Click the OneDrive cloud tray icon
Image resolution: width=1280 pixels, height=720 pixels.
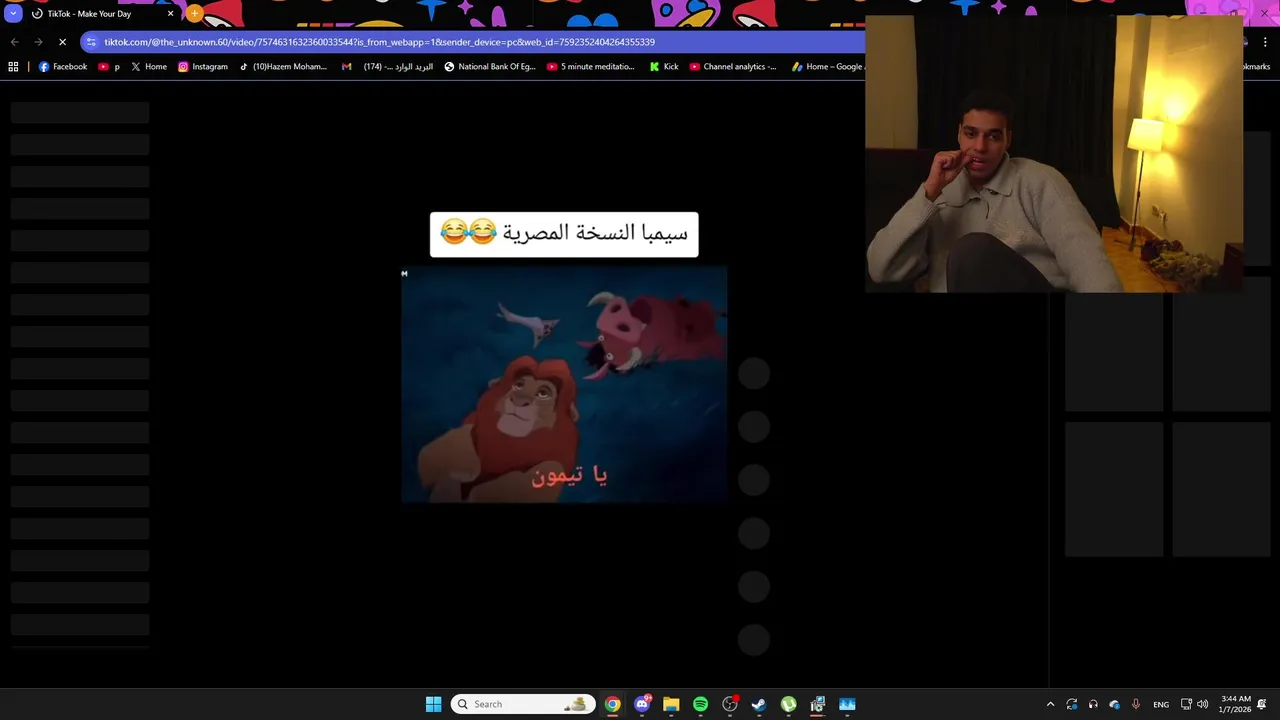1115,704
